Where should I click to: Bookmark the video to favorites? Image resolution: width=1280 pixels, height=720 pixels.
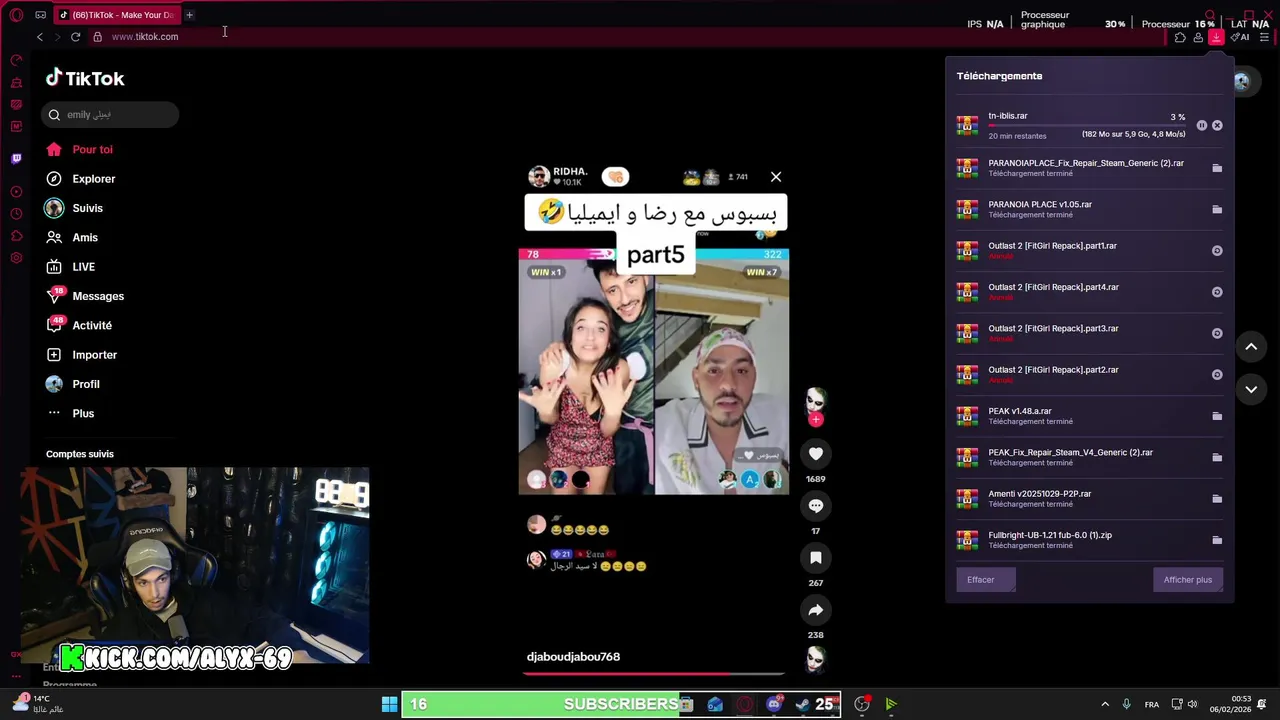point(816,558)
